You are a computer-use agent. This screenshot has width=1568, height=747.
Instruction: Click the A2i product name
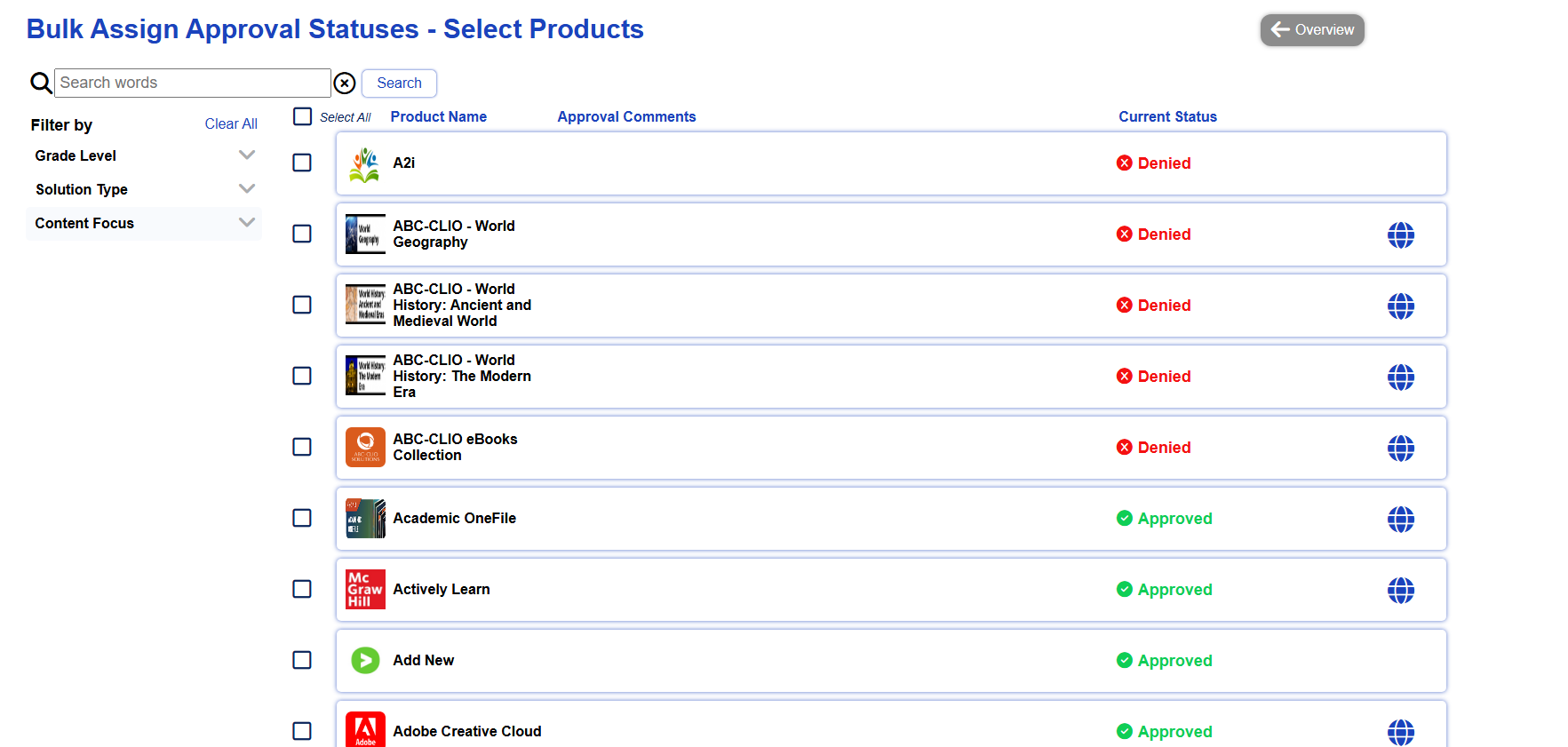click(x=404, y=163)
